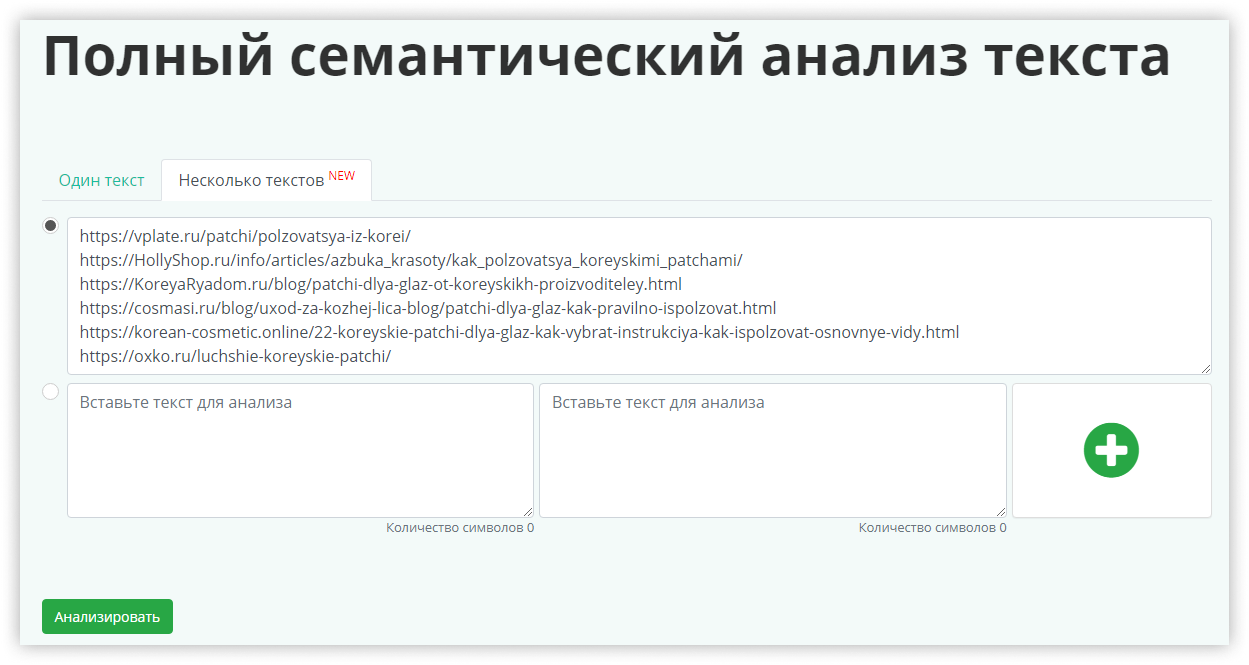Image resolution: width=1249 pixels, height=665 pixels.
Task: Add another text field with green plus icon
Action: click(x=1111, y=450)
